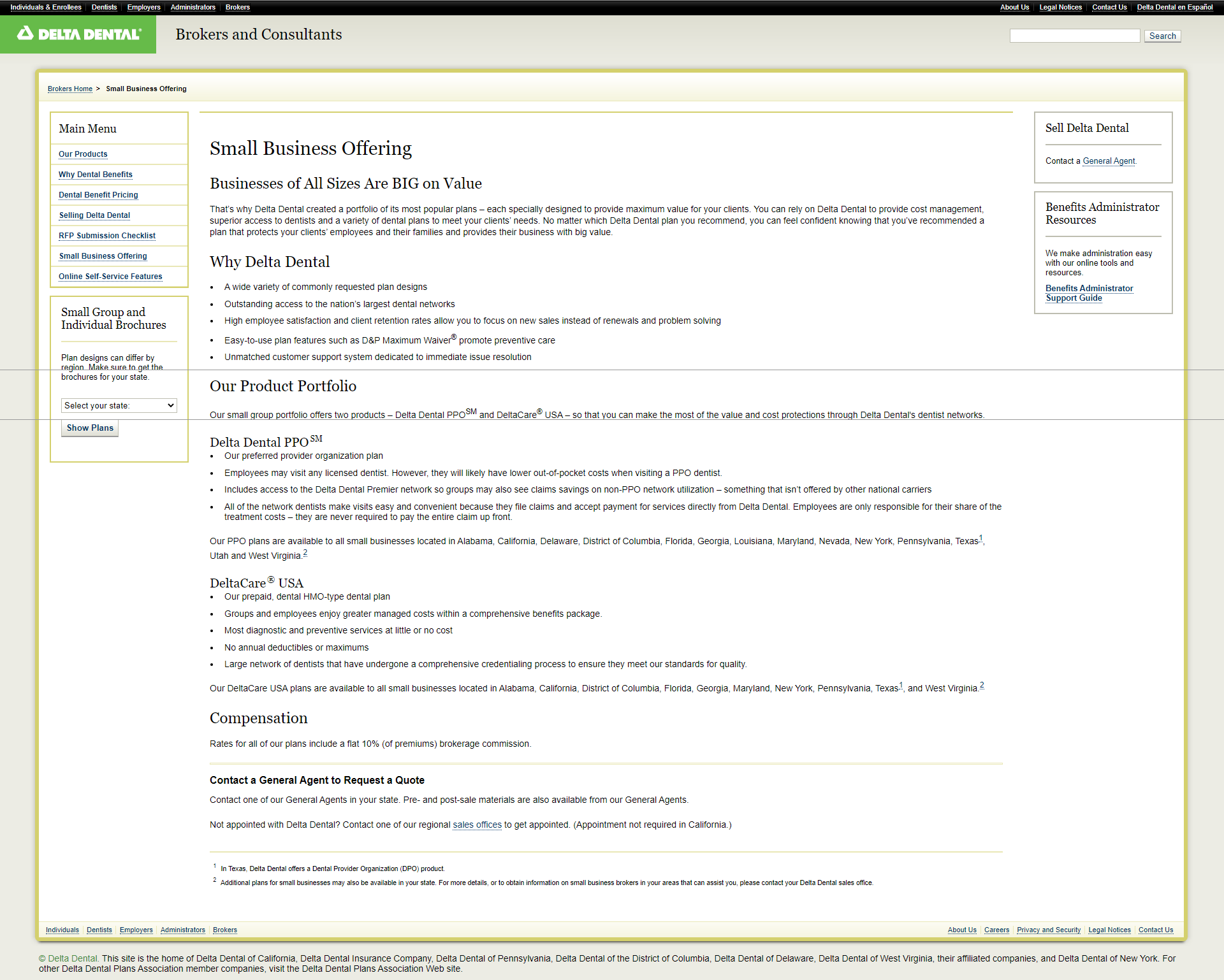This screenshot has height=980, width=1224.
Task: Open the General Agent link
Action: (1109, 161)
